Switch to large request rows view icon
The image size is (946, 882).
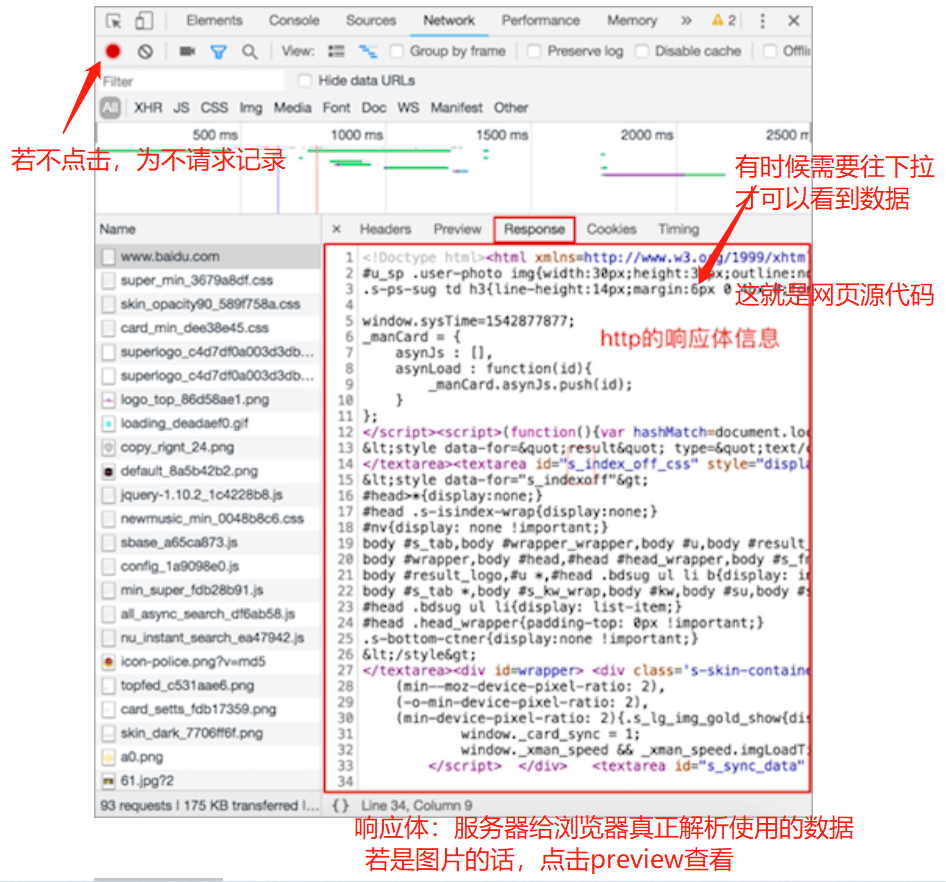click(336, 51)
